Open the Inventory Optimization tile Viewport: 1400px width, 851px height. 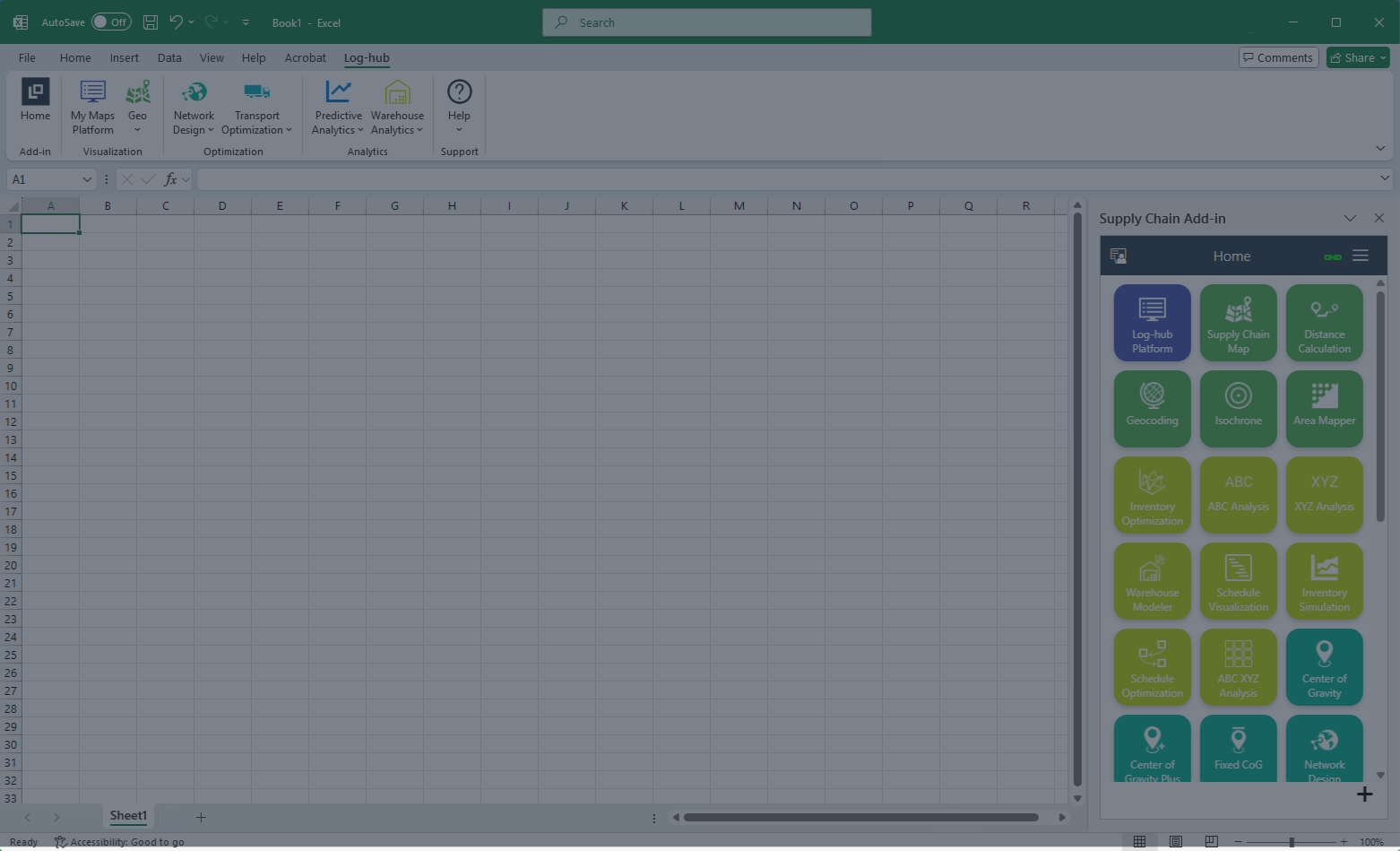(1152, 495)
